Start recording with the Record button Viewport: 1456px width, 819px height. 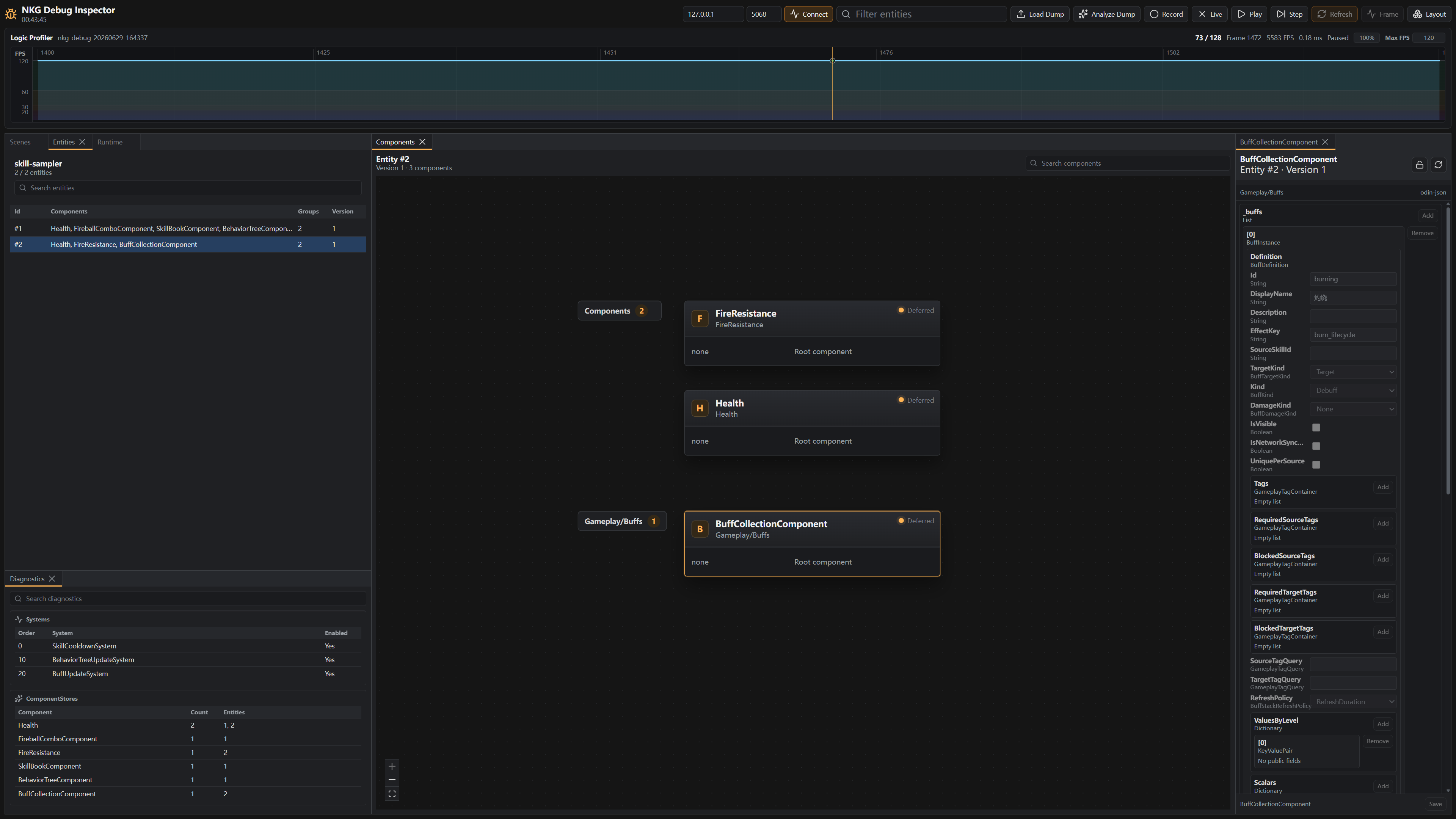click(x=1166, y=14)
